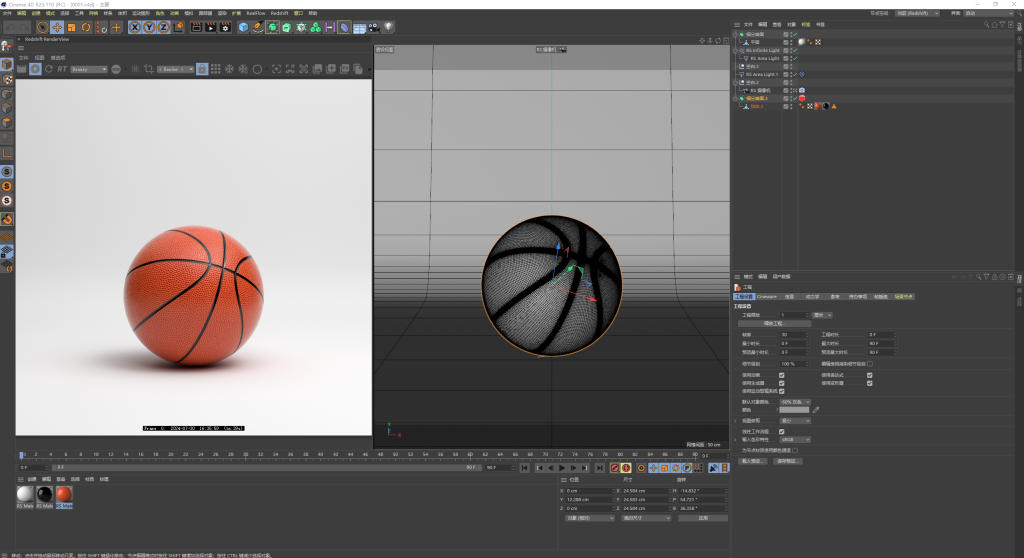Add a Camera object from toolbar
This screenshot has width=1024, height=558.
click(x=373, y=27)
